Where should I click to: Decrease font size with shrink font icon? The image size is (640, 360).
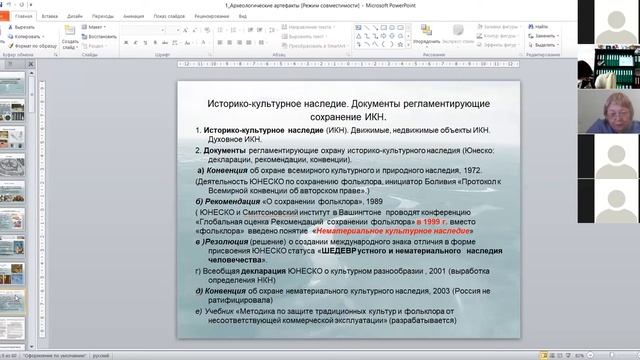click(x=195, y=30)
